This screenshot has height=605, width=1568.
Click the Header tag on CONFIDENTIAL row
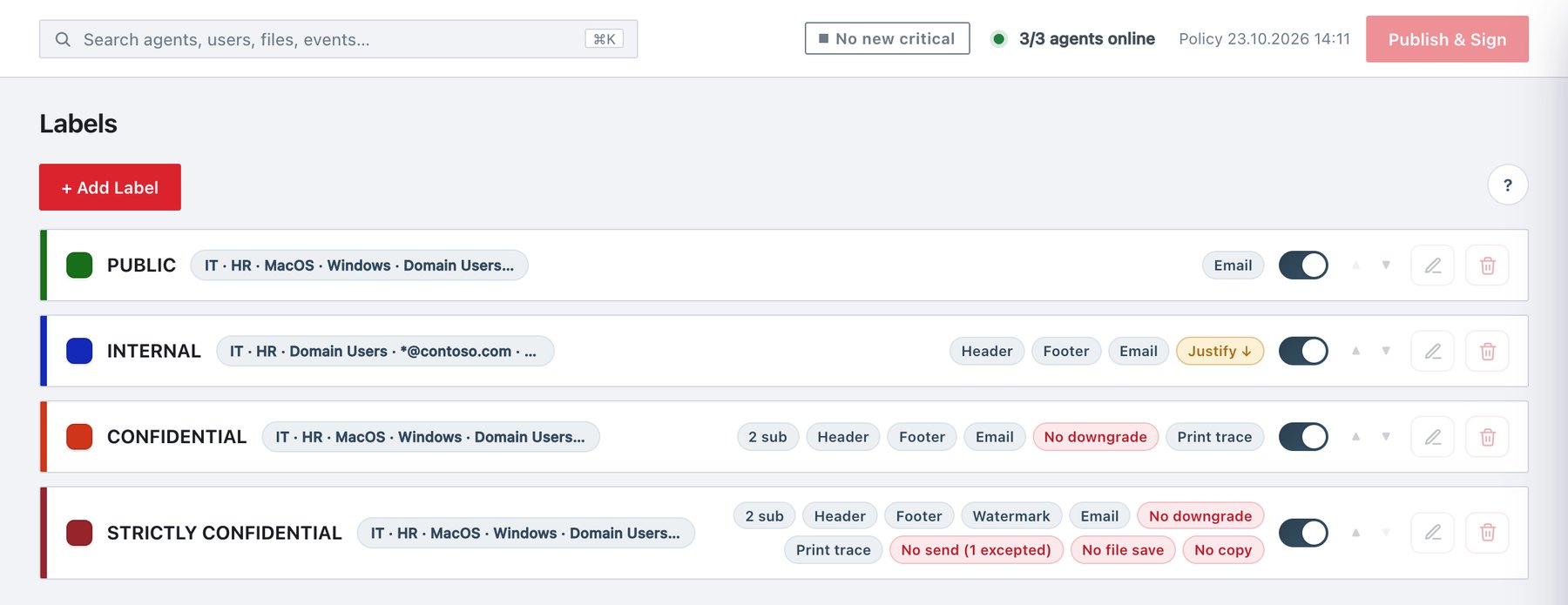click(x=842, y=437)
